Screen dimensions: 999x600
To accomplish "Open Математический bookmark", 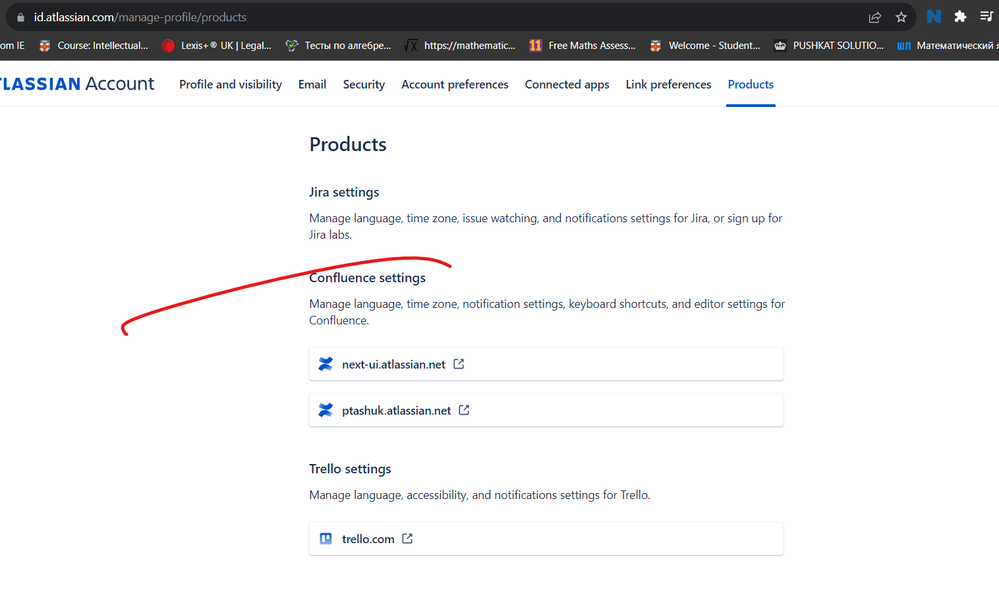I will tap(947, 45).
